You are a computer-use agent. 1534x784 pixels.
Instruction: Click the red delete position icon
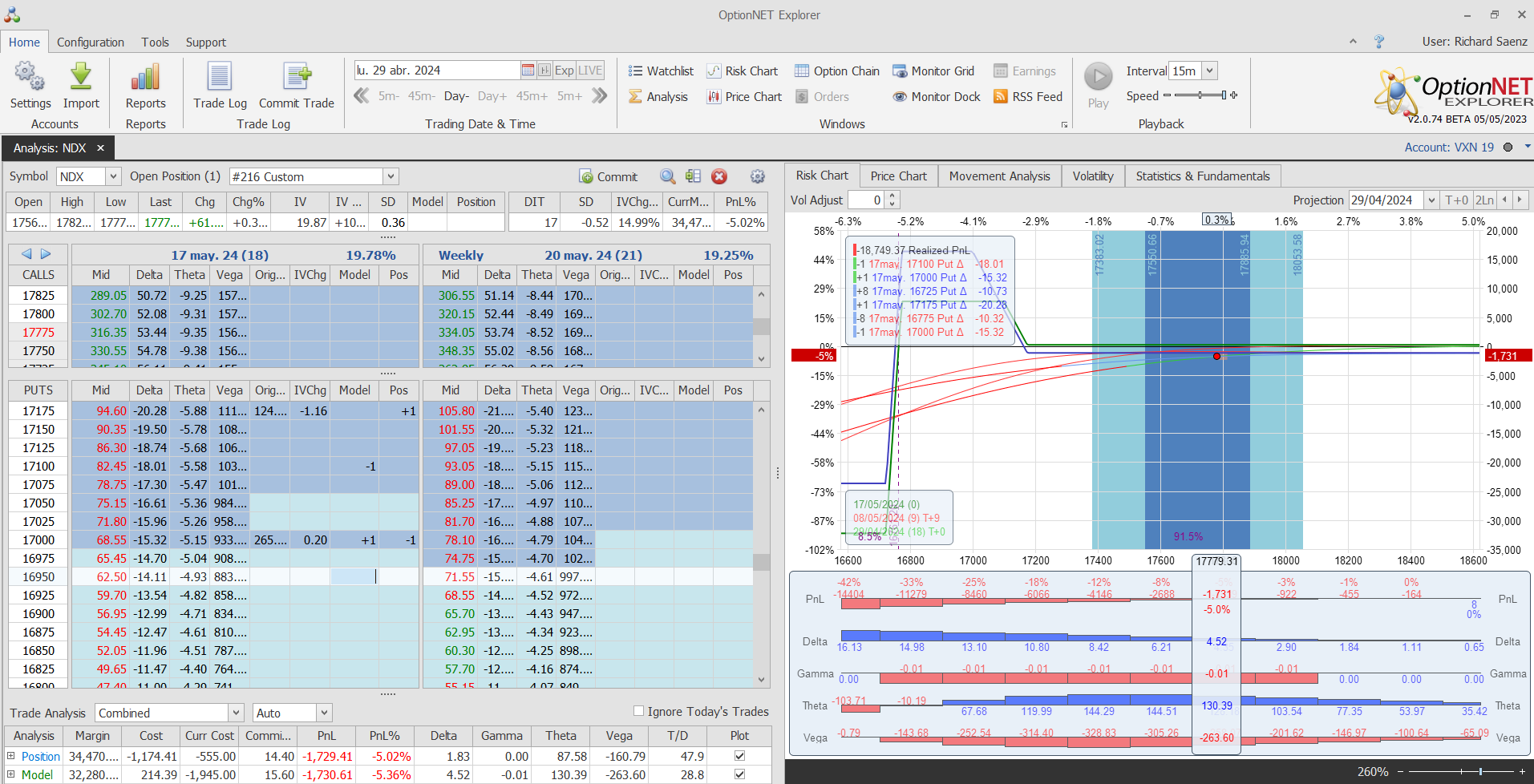point(719,176)
